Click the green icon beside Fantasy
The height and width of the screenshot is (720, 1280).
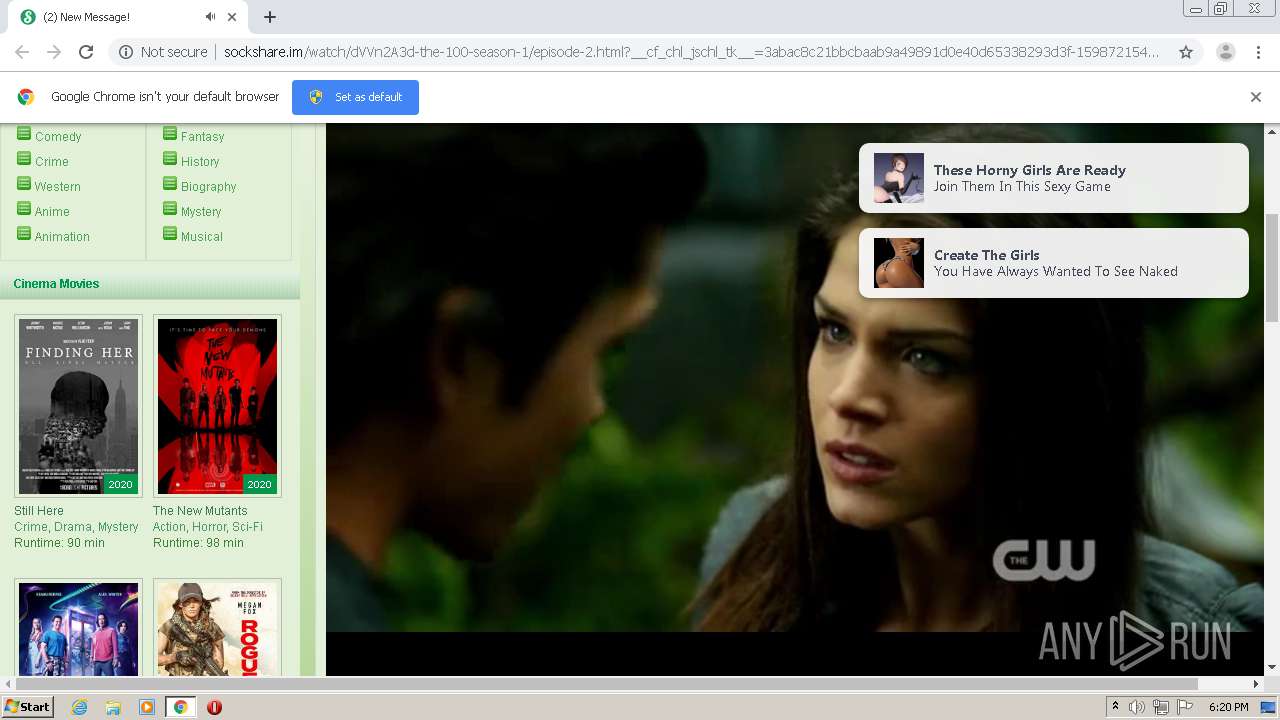[x=170, y=134]
